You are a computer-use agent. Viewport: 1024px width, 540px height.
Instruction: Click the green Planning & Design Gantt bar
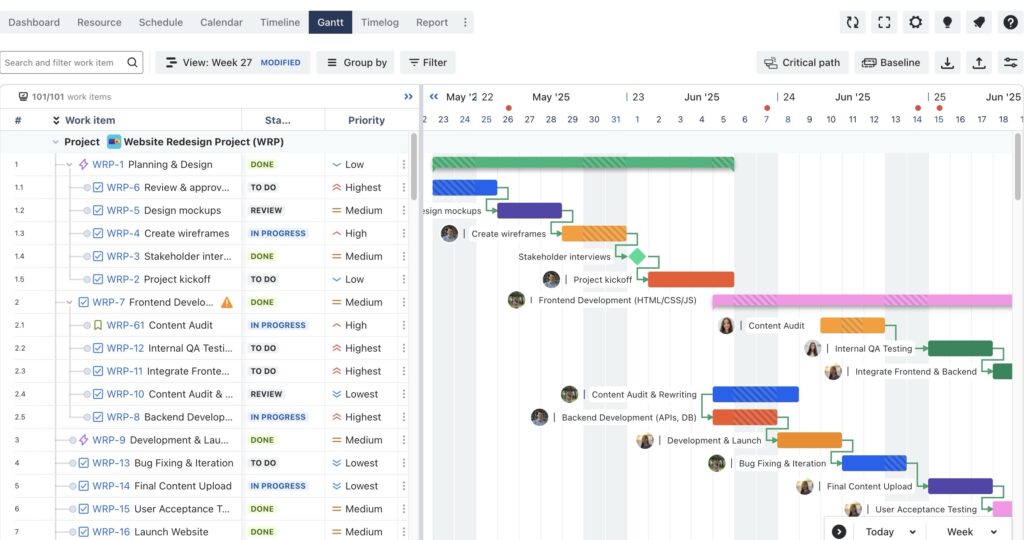(583, 163)
